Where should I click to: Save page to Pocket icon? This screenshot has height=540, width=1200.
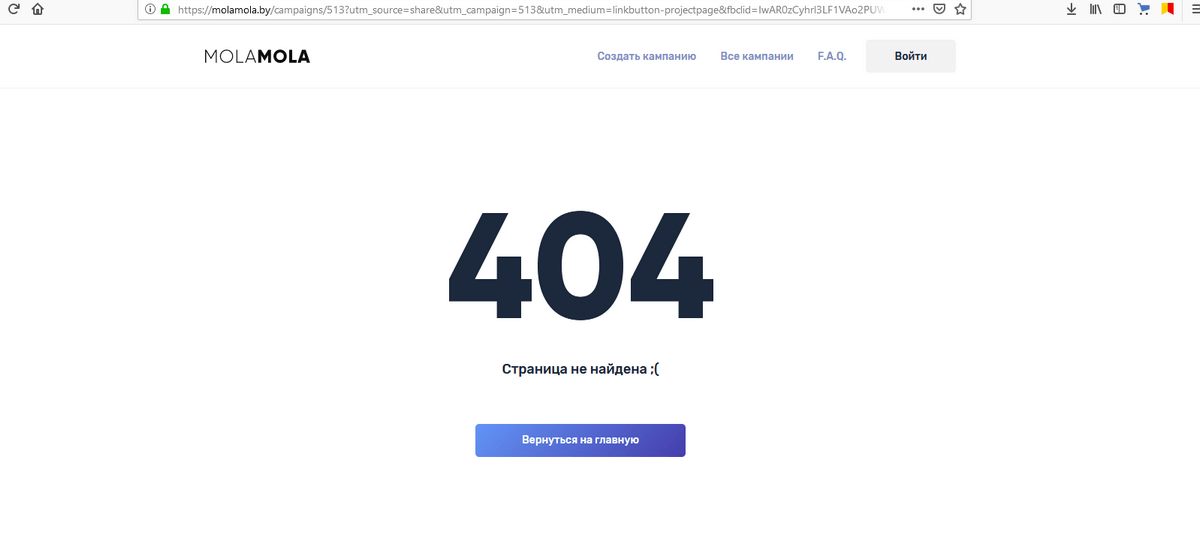[x=940, y=9]
